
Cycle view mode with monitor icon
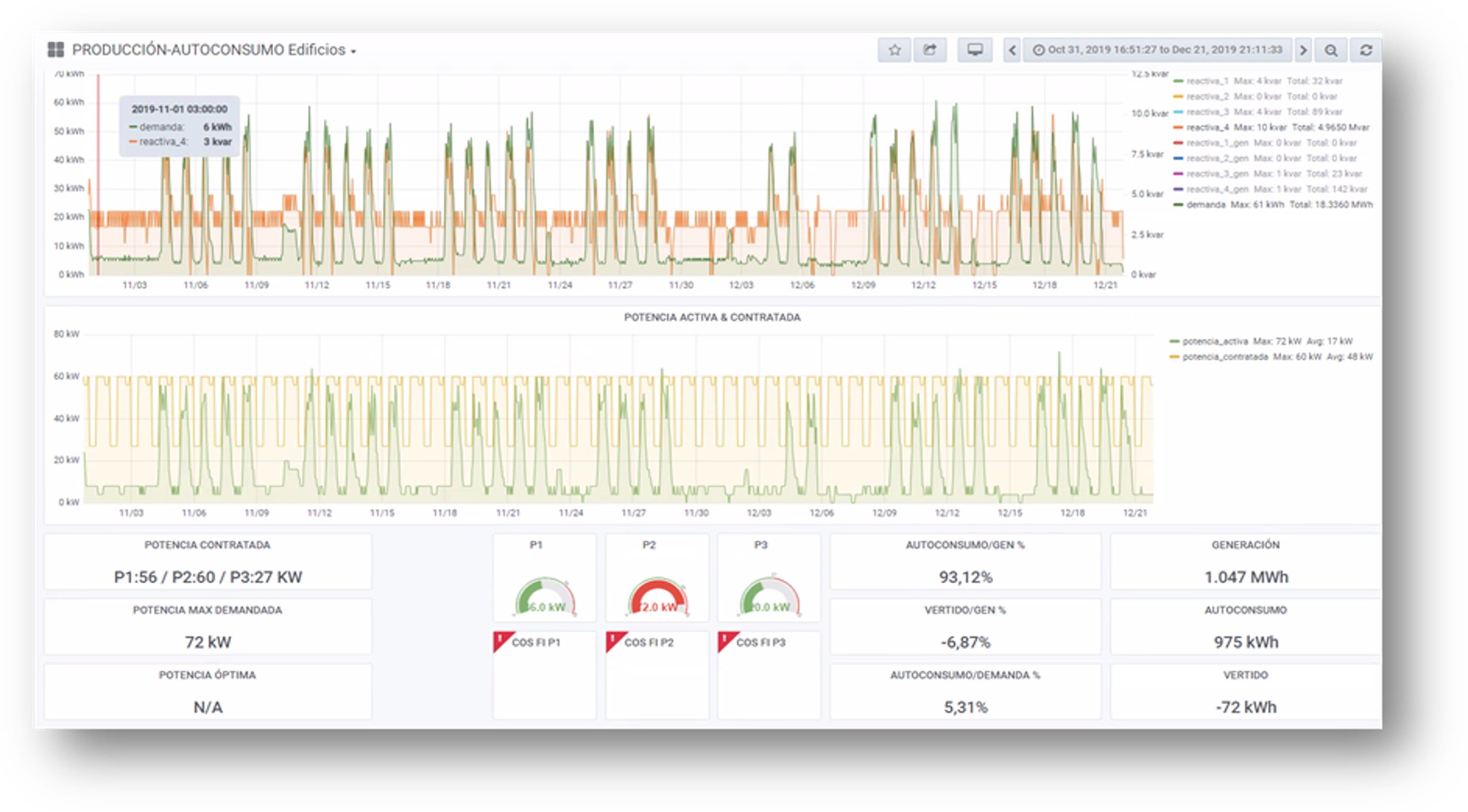click(975, 50)
